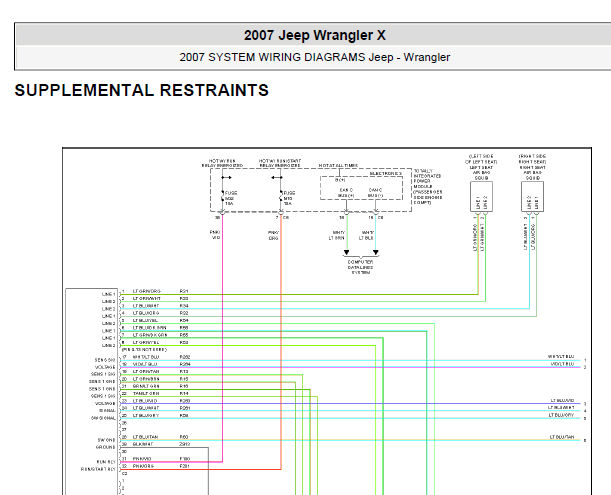Select pin 18 'VIO/LT BLU' wire label
611x495 pixels.
click(145, 364)
